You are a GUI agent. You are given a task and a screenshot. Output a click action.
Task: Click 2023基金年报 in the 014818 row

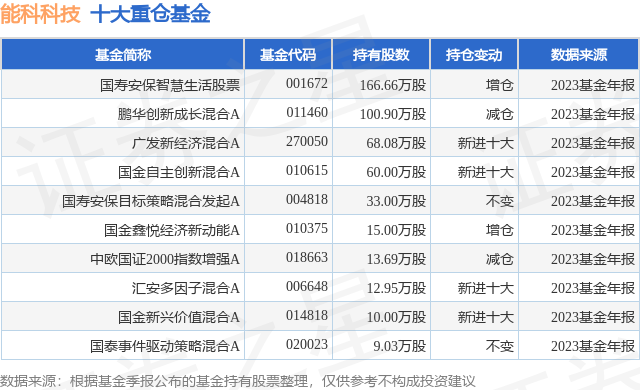tap(593, 317)
